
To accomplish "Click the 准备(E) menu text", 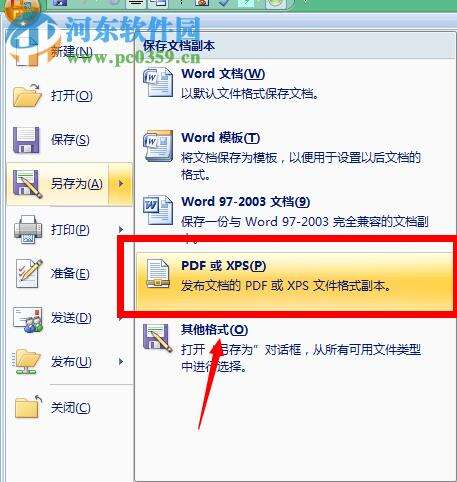I will [70, 274].
